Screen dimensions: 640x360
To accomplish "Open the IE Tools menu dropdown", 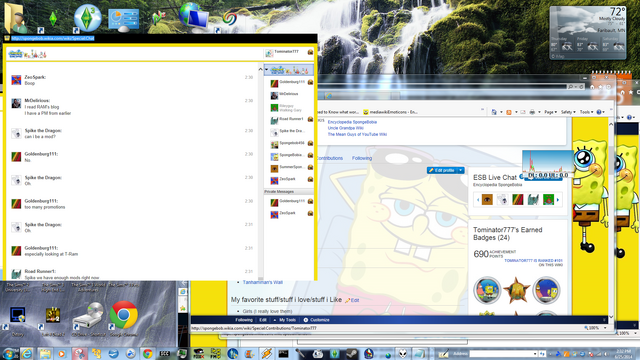I will click(586, 112).
